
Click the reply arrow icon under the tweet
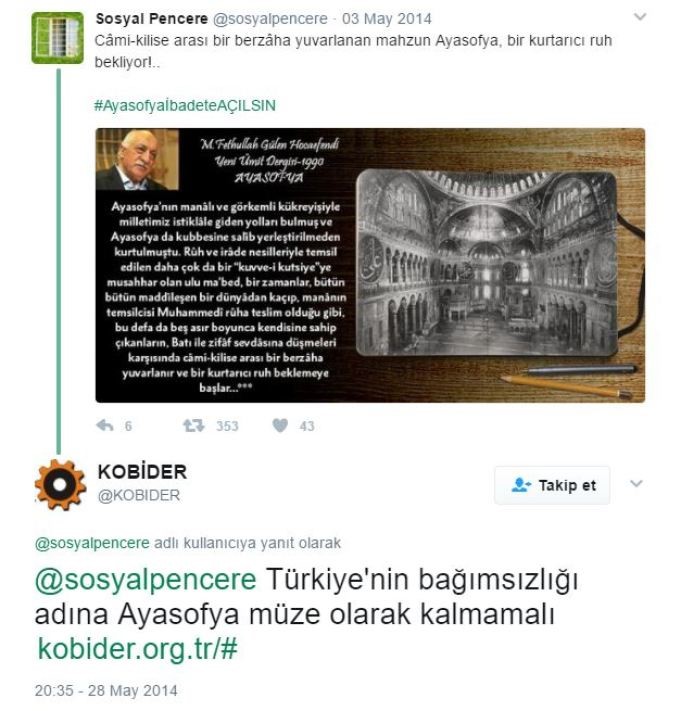tap(105, 425)
